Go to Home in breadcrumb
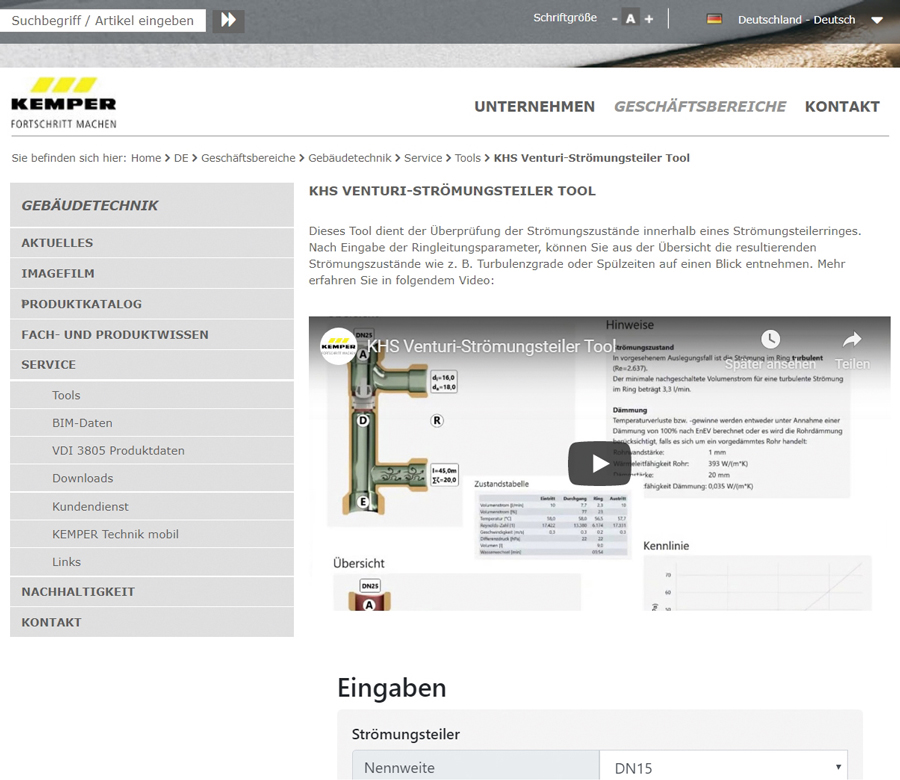The width and height of the screenshot is (900, 780). 146,158
